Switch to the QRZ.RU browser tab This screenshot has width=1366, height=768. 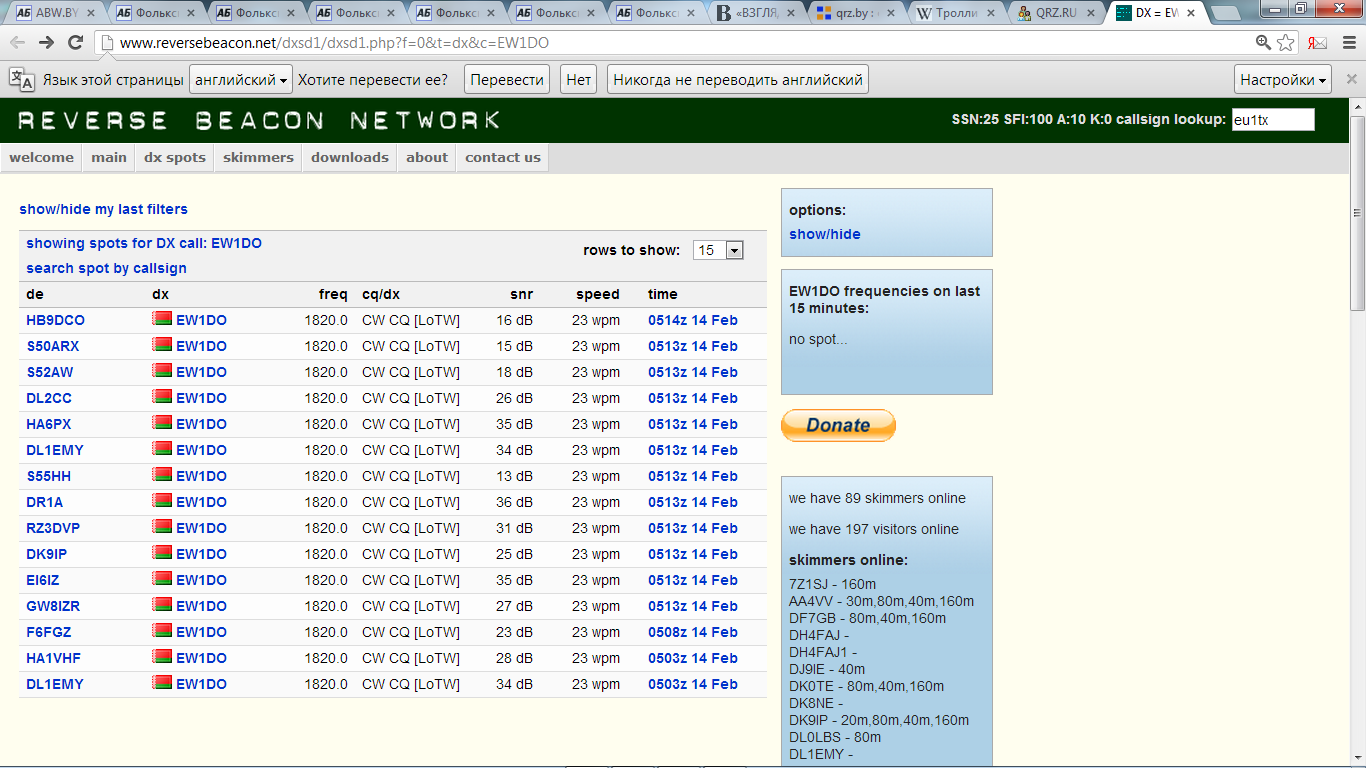(1056, 13)
